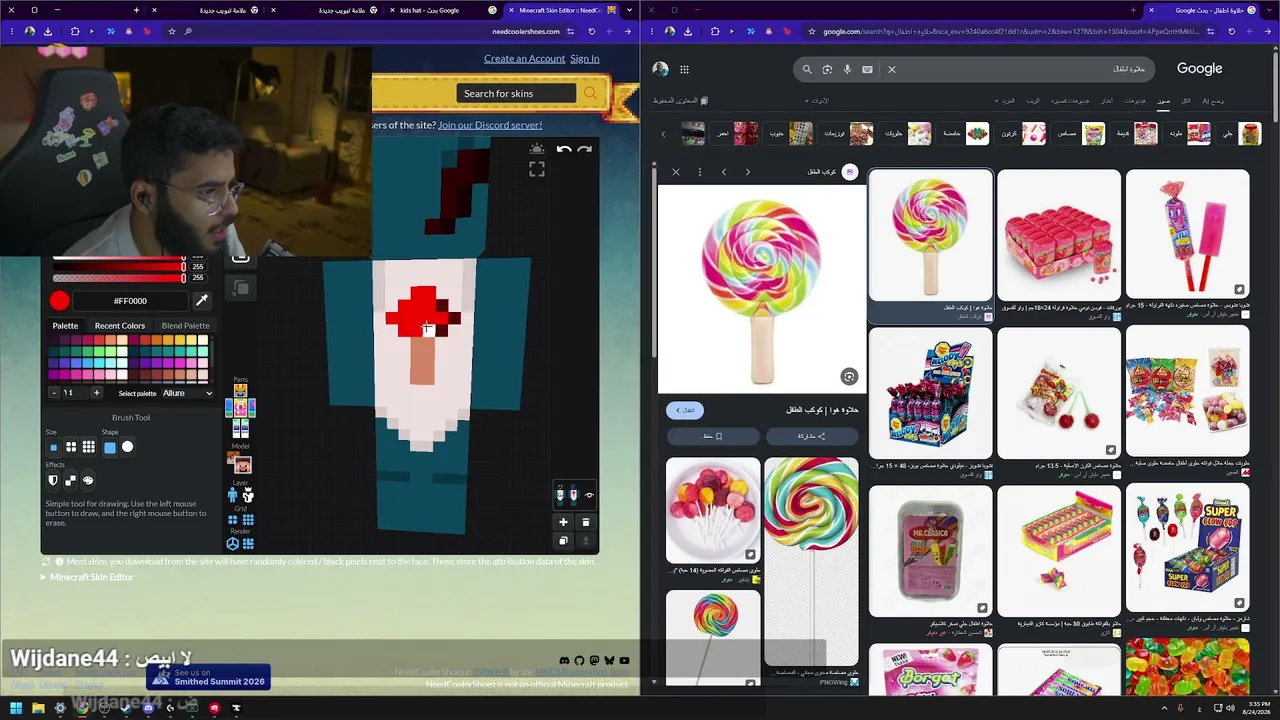Toggle the base body layer

[233, 496]
